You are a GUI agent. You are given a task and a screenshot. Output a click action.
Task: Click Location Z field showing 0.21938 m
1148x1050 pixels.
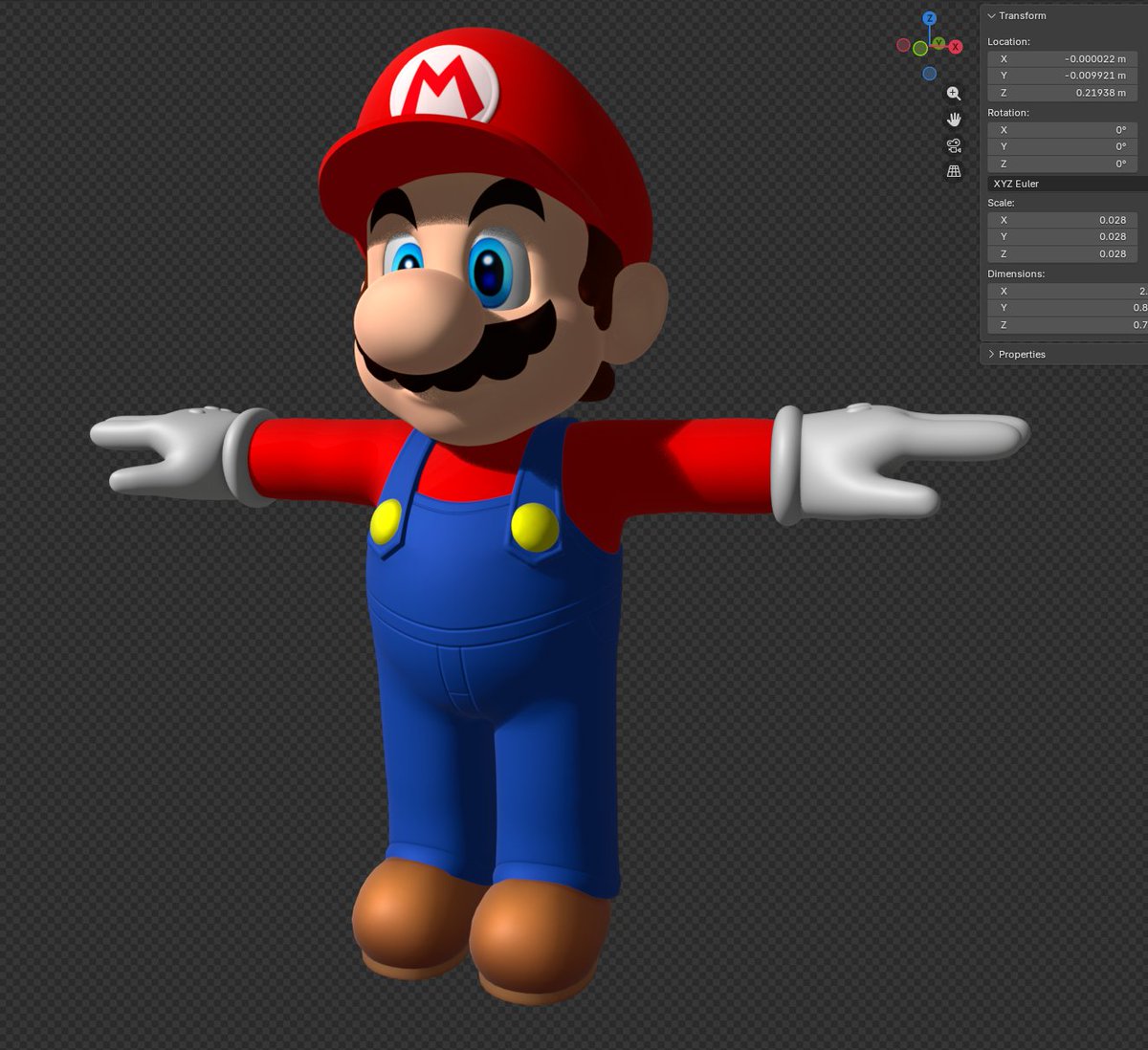[1062, 93]
